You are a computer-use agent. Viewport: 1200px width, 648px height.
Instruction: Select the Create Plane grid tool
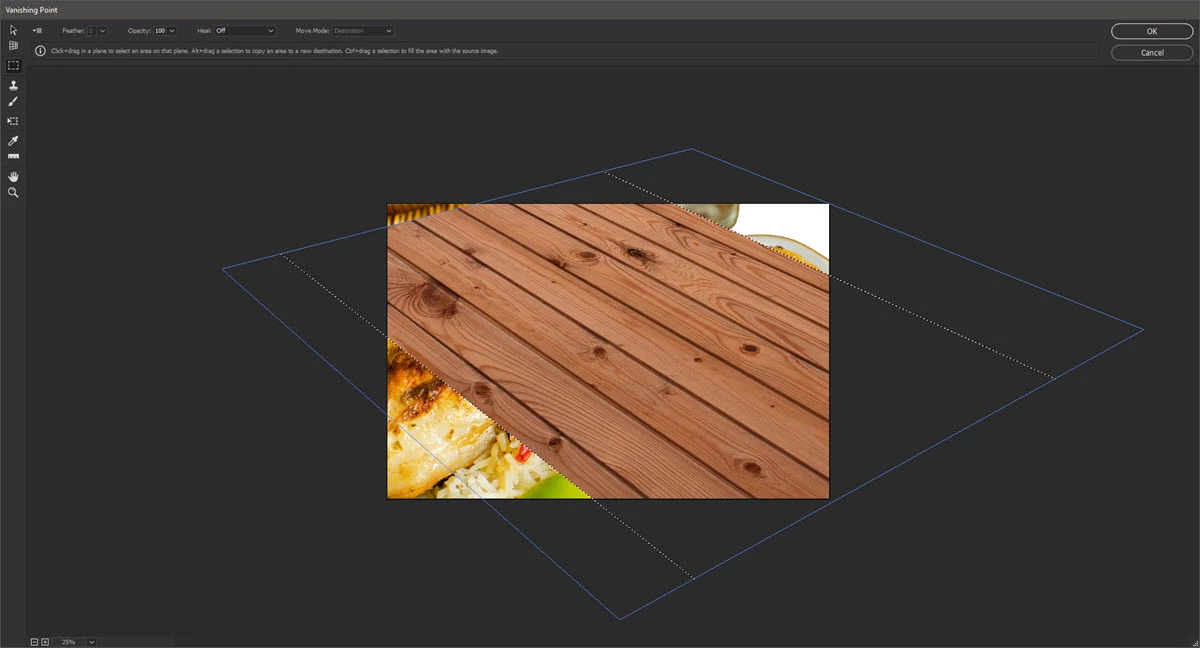tap(13, 46)
